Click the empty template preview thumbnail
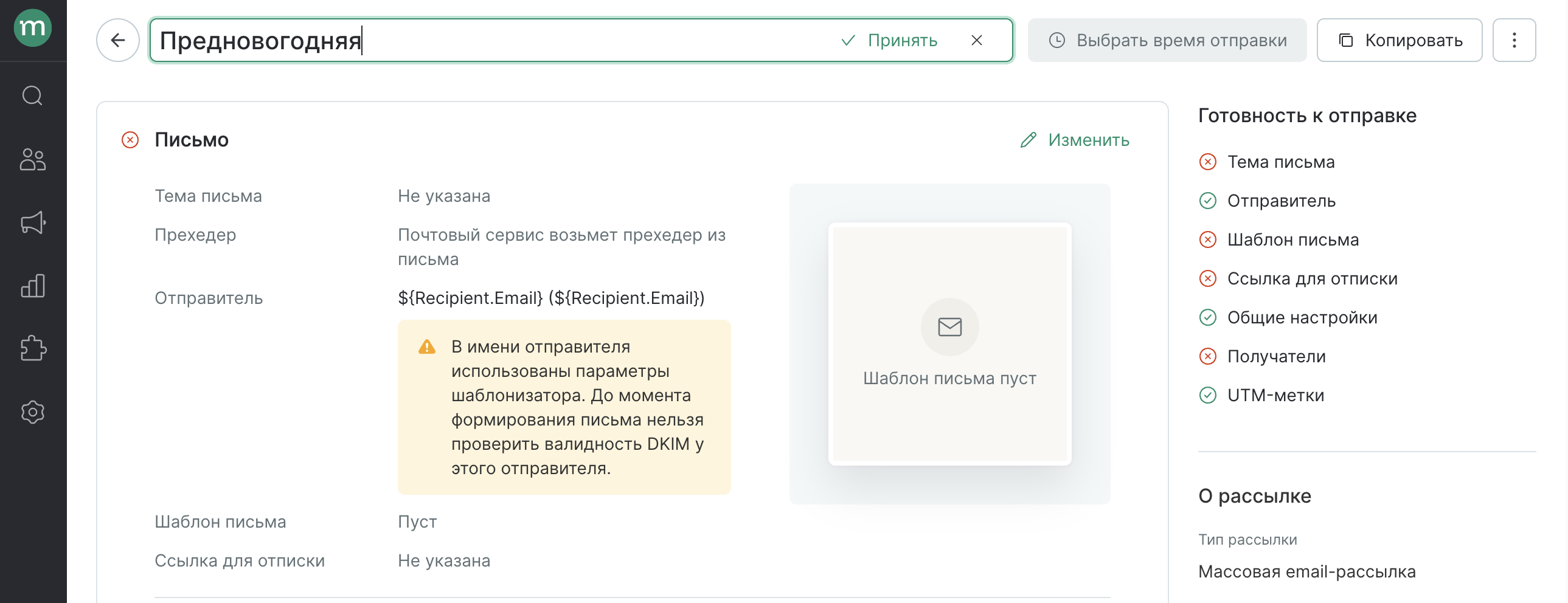Screen dimensions: 1568x603 [x=949, y=344]
